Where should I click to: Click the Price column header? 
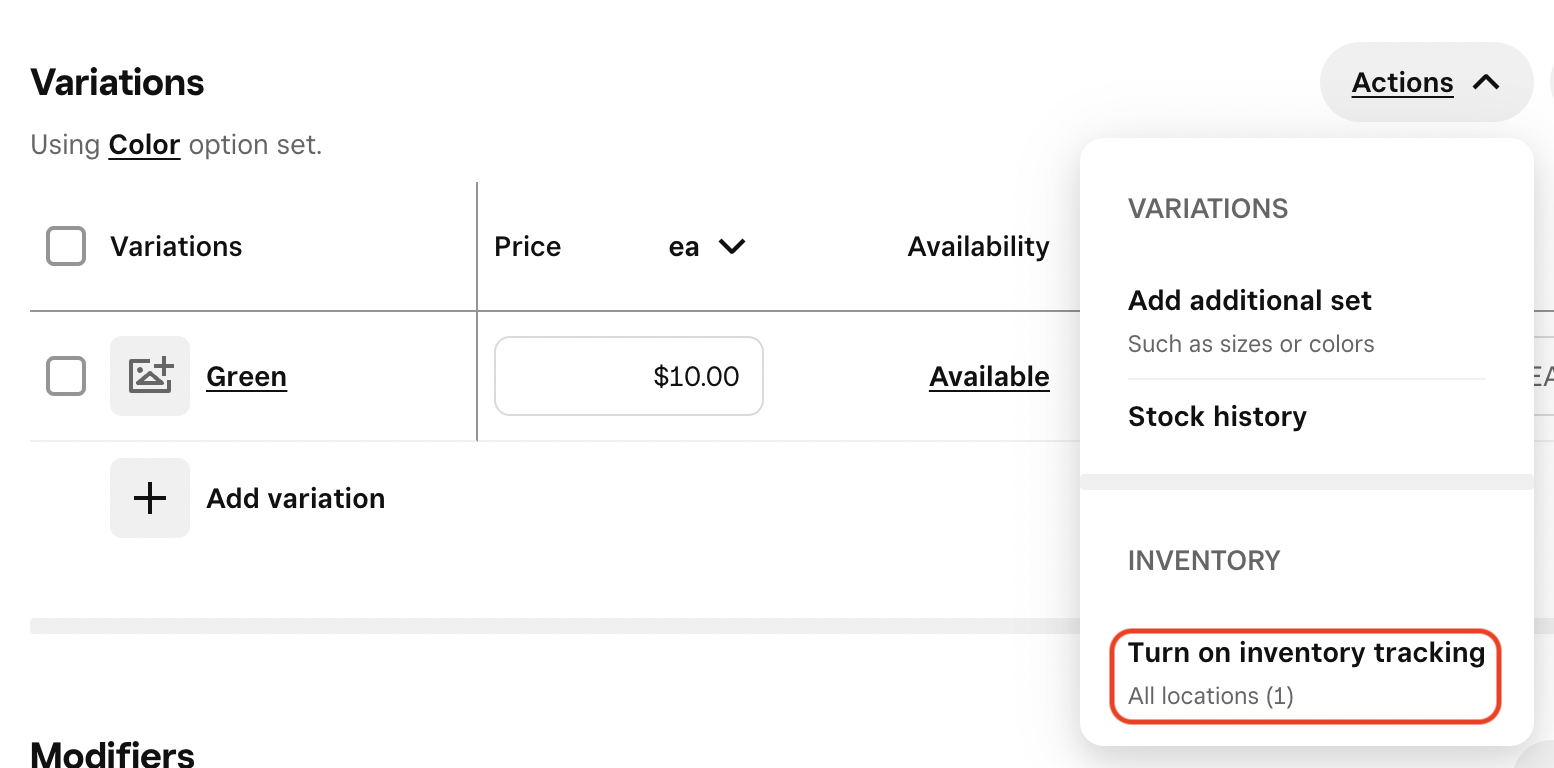[527, 247]
